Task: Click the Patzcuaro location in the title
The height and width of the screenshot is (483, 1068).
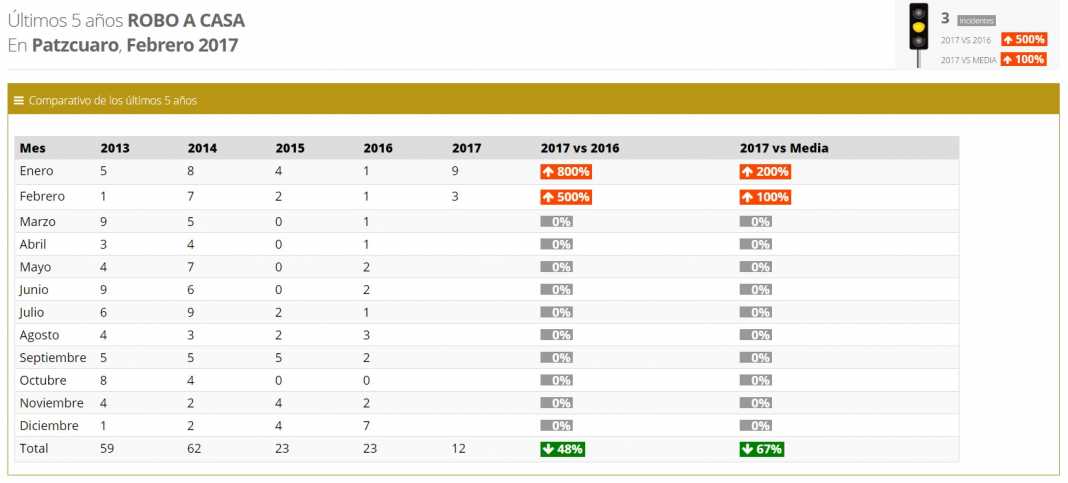Action: pos(73,45)
